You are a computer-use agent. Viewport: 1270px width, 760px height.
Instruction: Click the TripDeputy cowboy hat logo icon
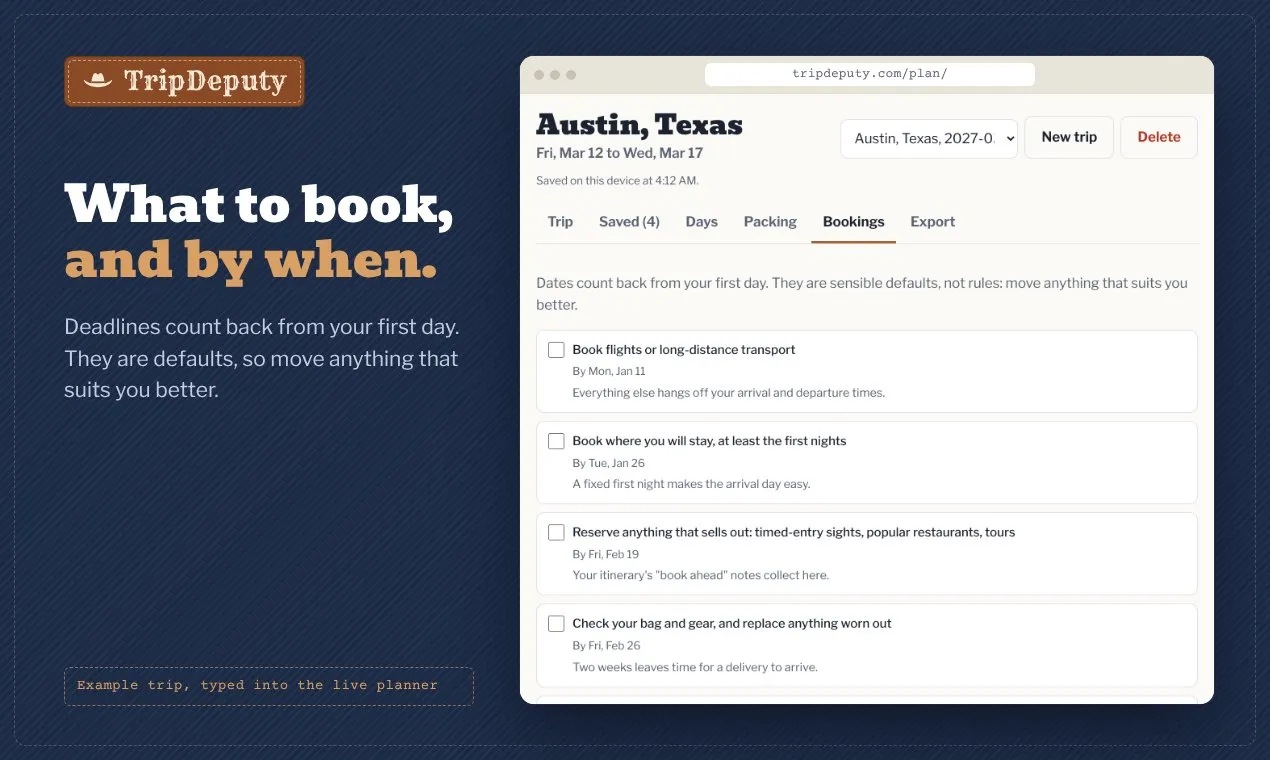click(98, 80)
